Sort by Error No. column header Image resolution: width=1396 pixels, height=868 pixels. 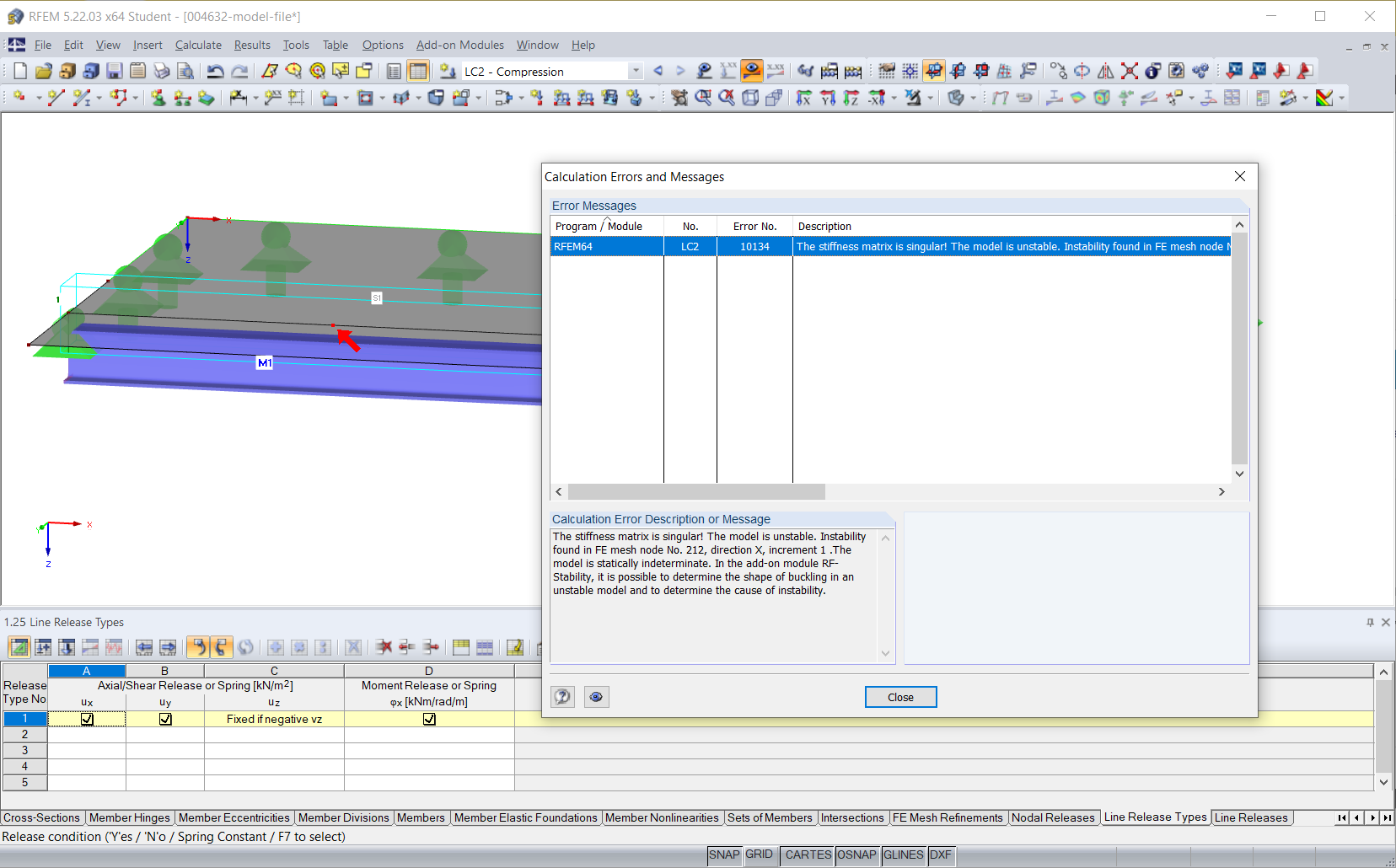[754, 226]
